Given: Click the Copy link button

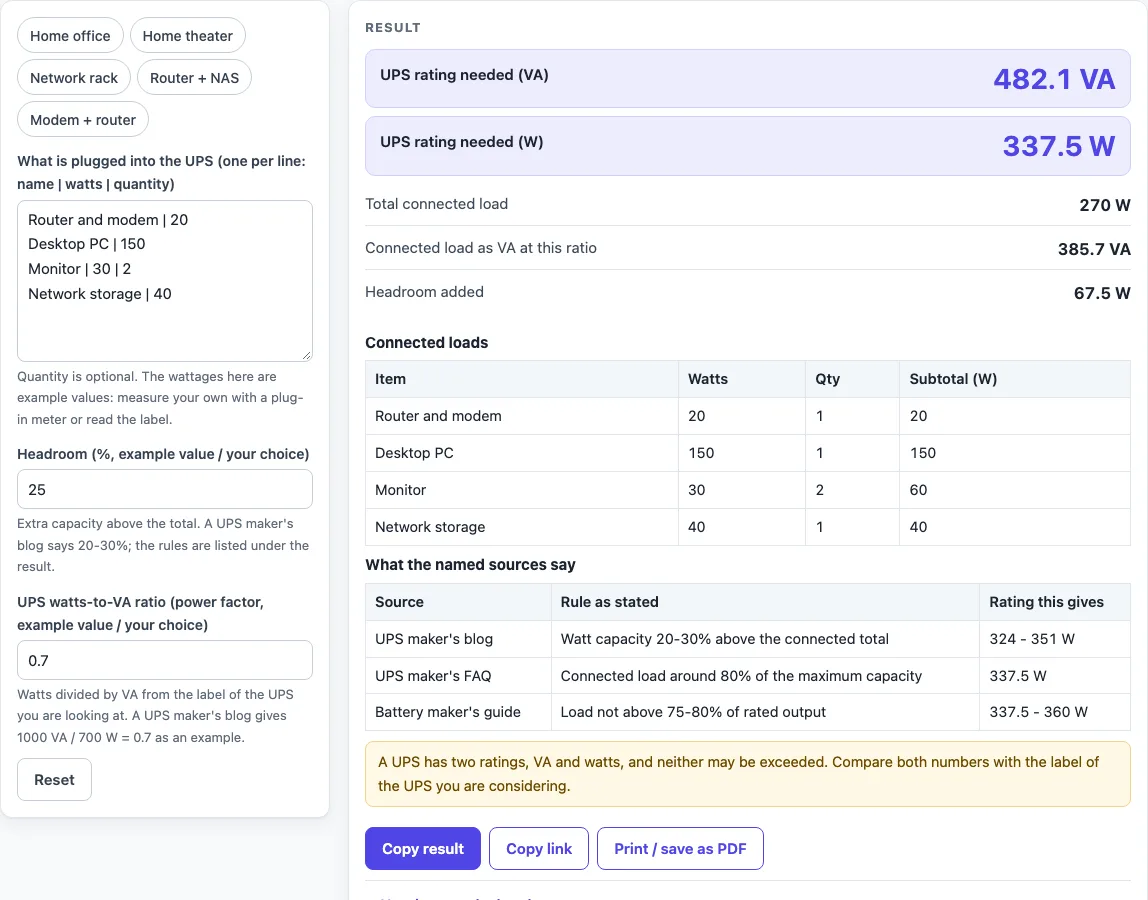Looking at the screenshot, I should coord(539,849).
